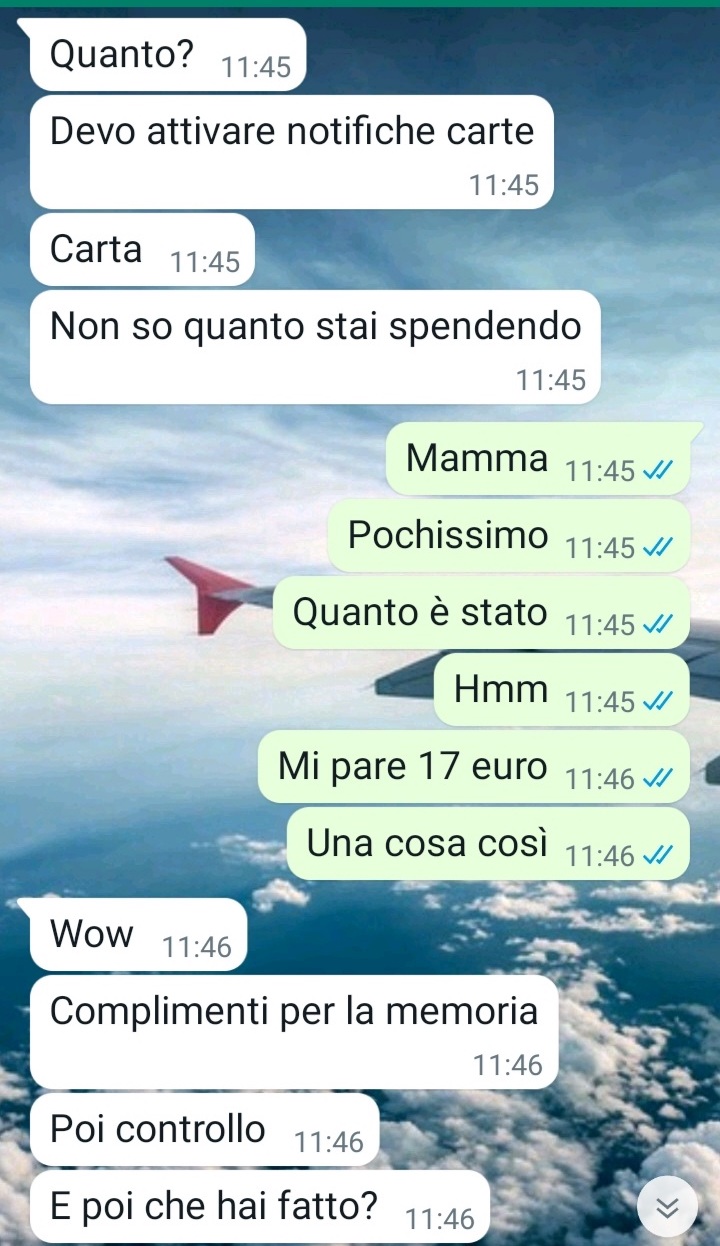The image size is (720, 1246).
Task: Tap double check marks on "Mi pare 17 euro"
Action: (x=658, y=779)
